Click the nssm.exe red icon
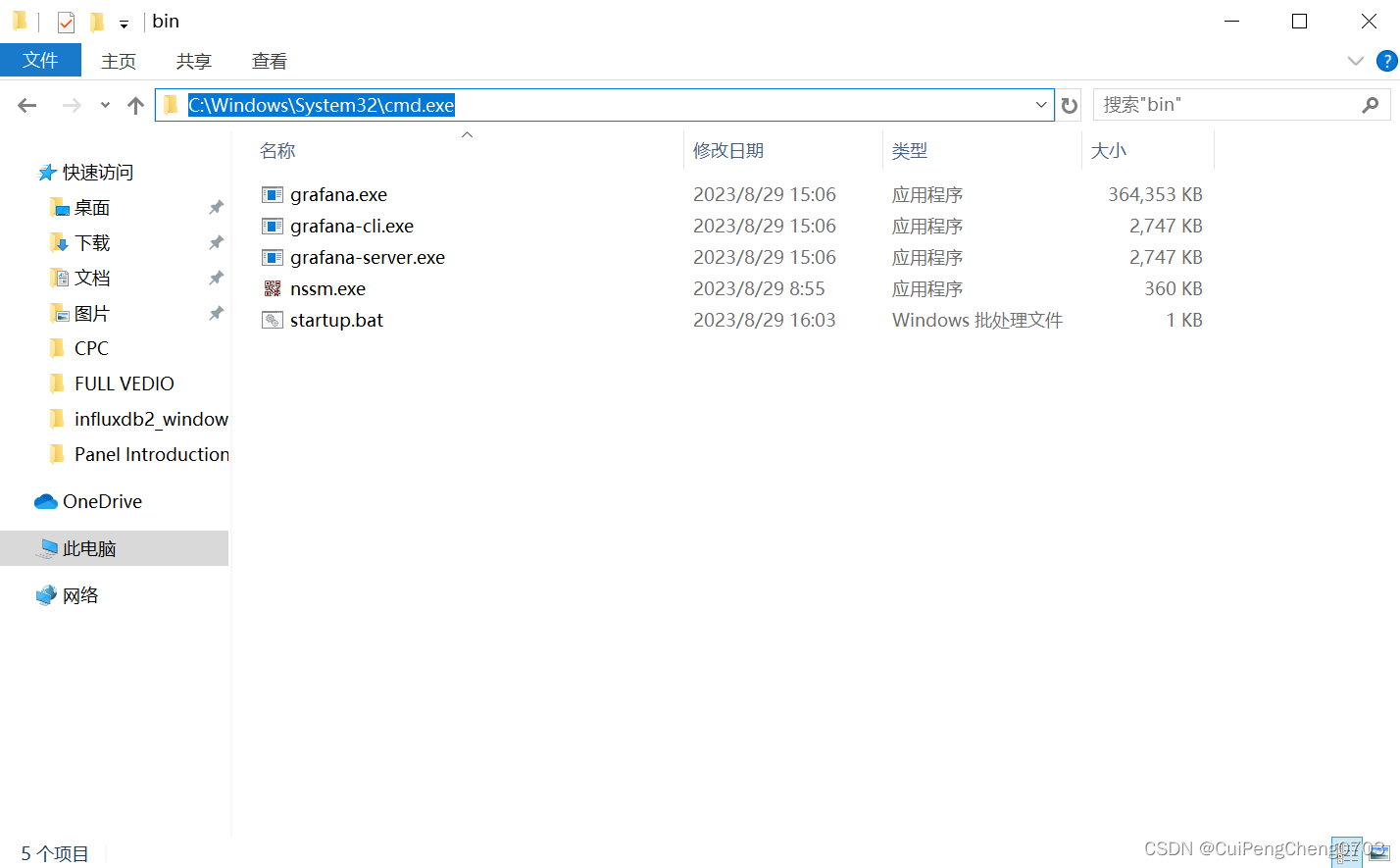This screenshot has height=868, width=1400. coord(273,289)
